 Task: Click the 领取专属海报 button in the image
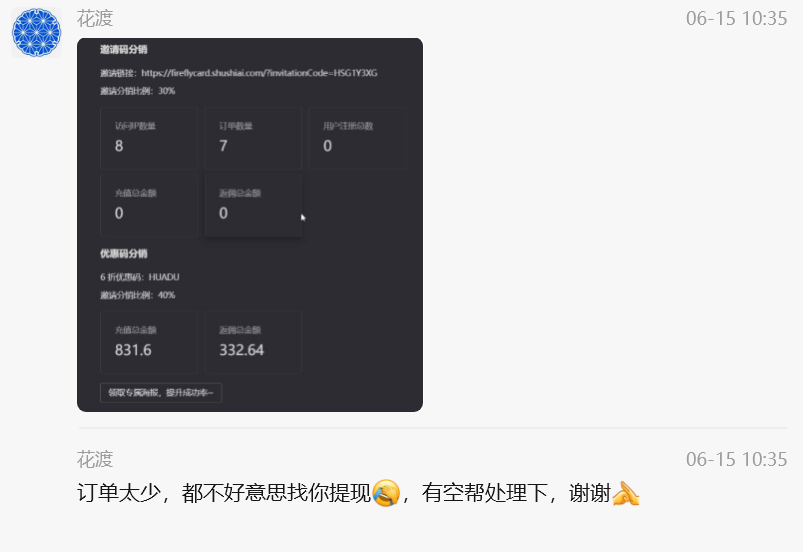click(161, 393)
